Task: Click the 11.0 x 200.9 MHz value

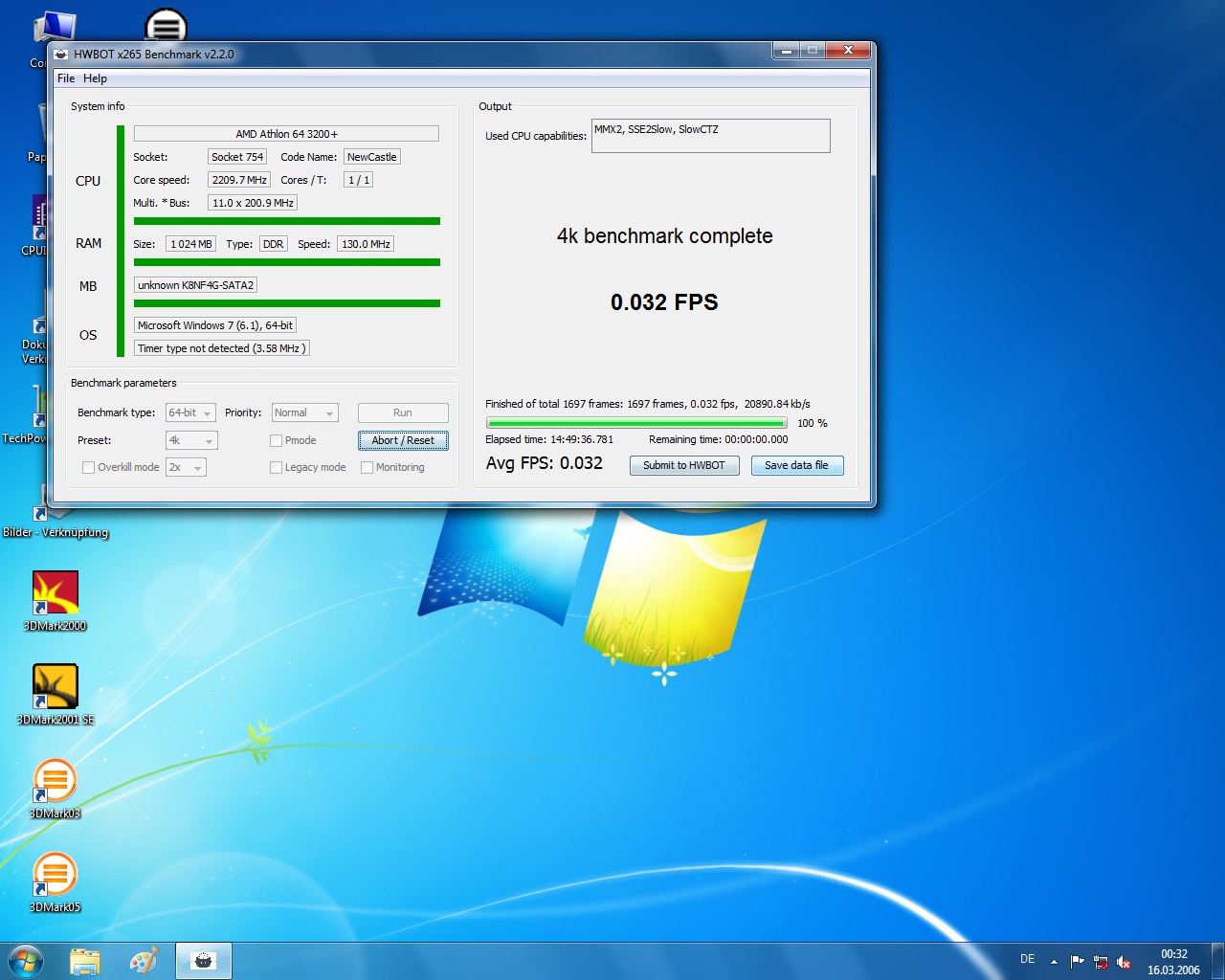Action: 253,203
